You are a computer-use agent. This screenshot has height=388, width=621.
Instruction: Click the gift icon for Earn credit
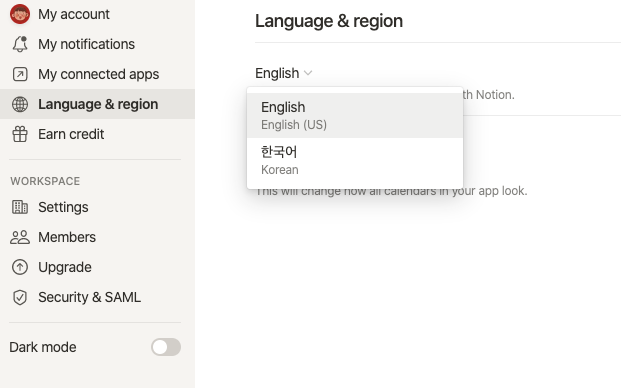tap(20, 134)
